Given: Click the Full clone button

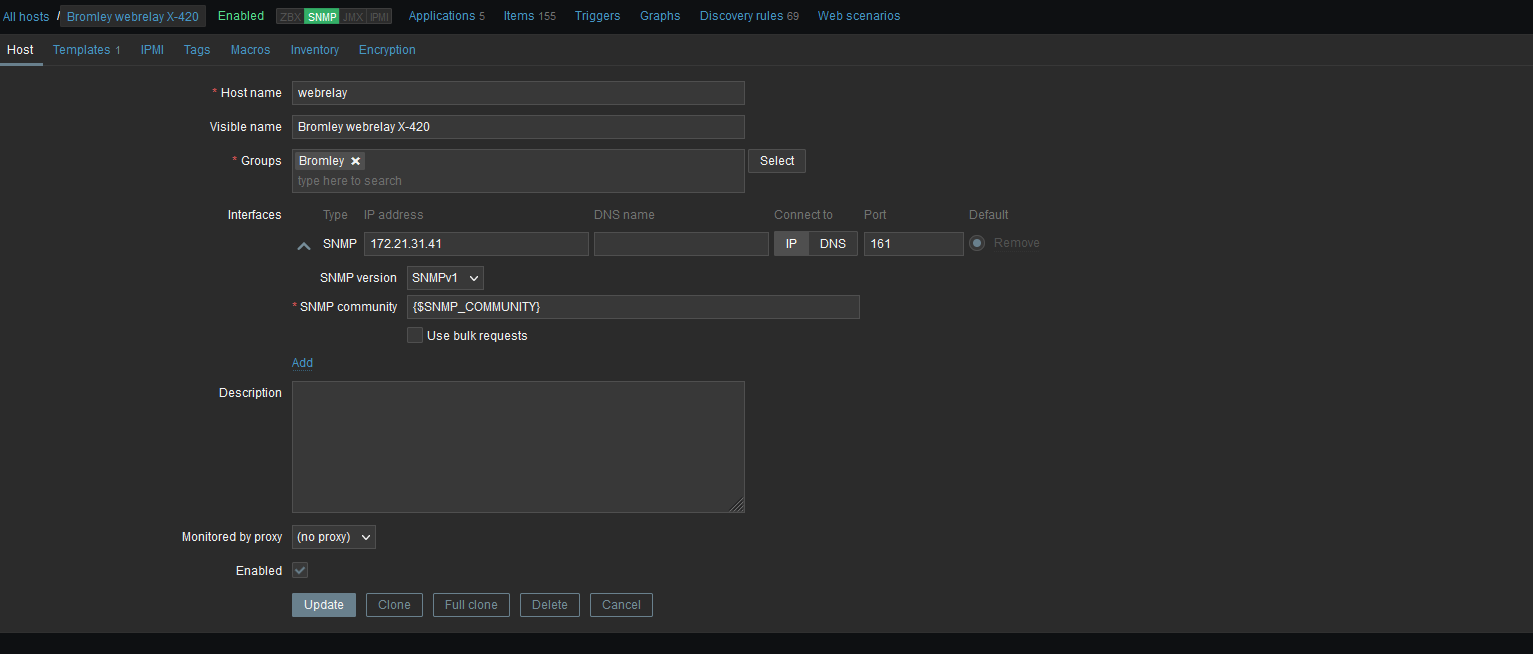Looking at the screenshot, I should pyautogui.click(x=471, y=605).
